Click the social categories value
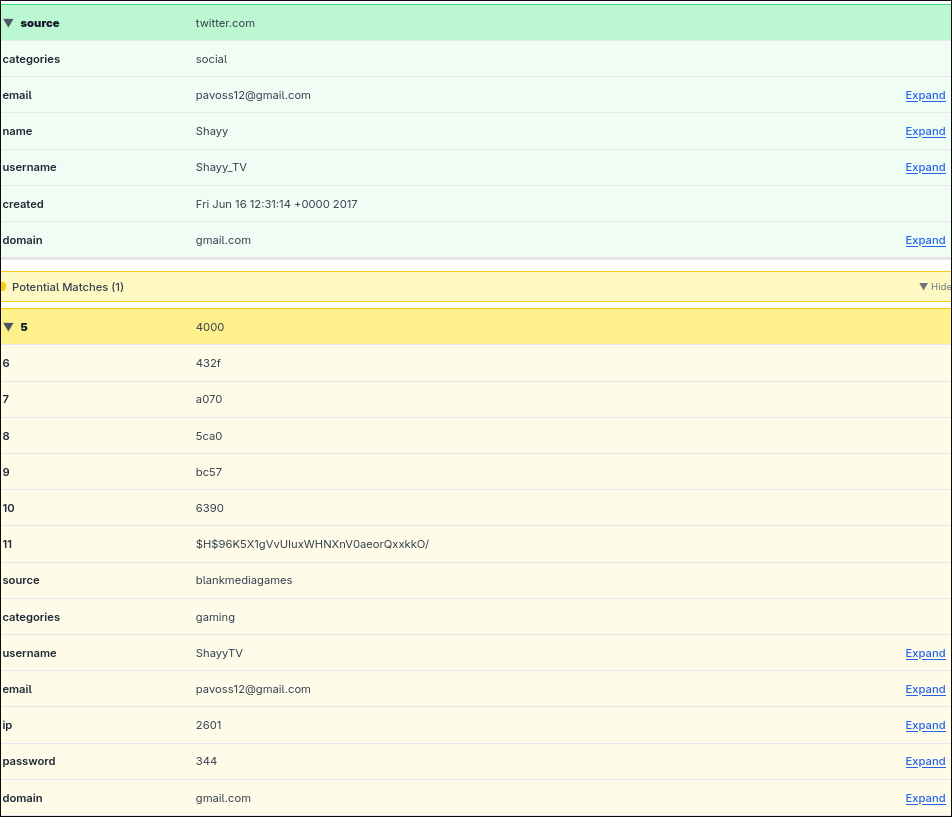 tap(211, 59)
